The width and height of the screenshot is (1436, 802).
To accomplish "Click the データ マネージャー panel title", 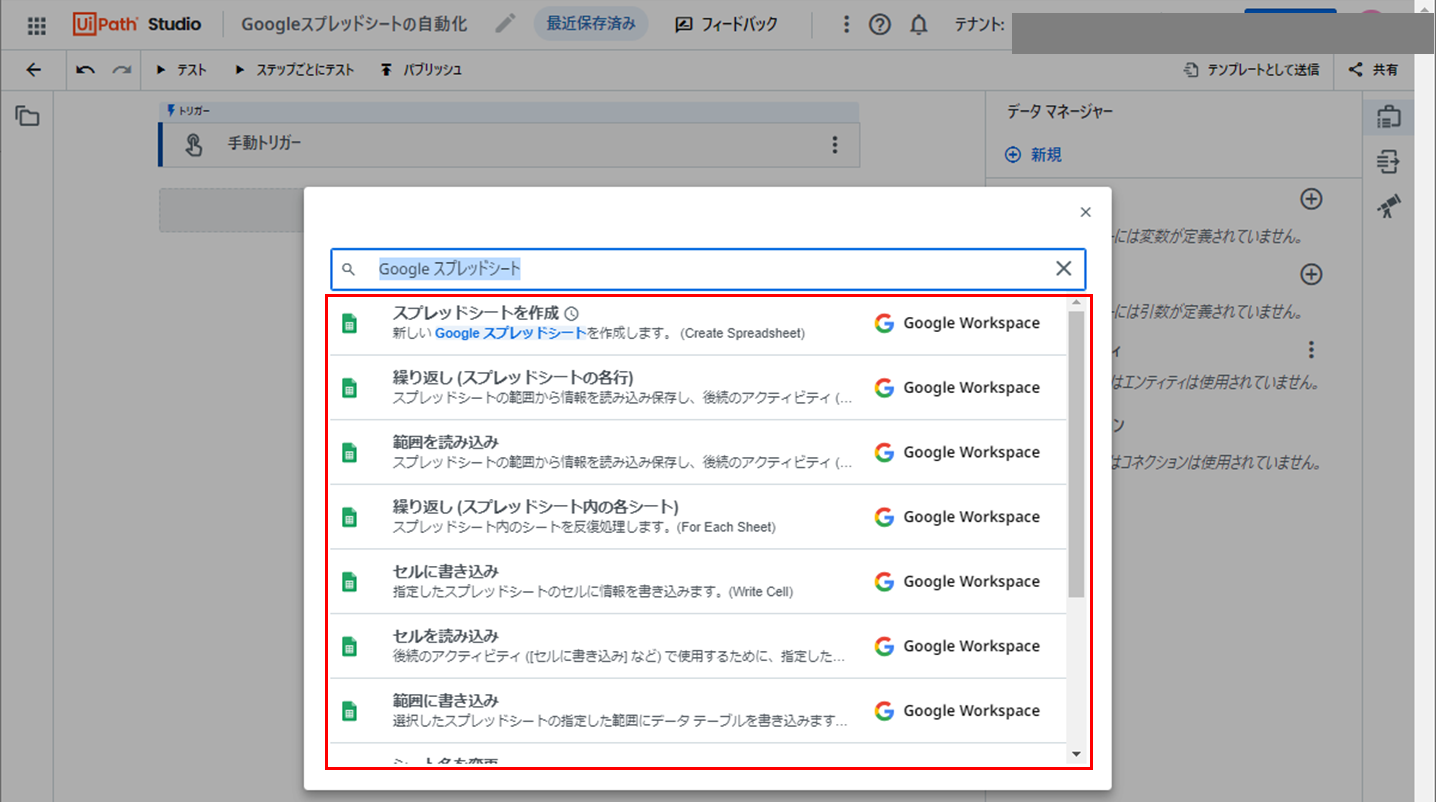I will pos(1059,112).
